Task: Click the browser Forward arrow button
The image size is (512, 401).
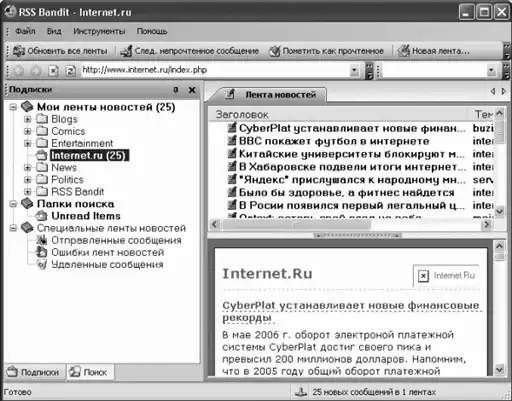Action: (x=35, y=70)
